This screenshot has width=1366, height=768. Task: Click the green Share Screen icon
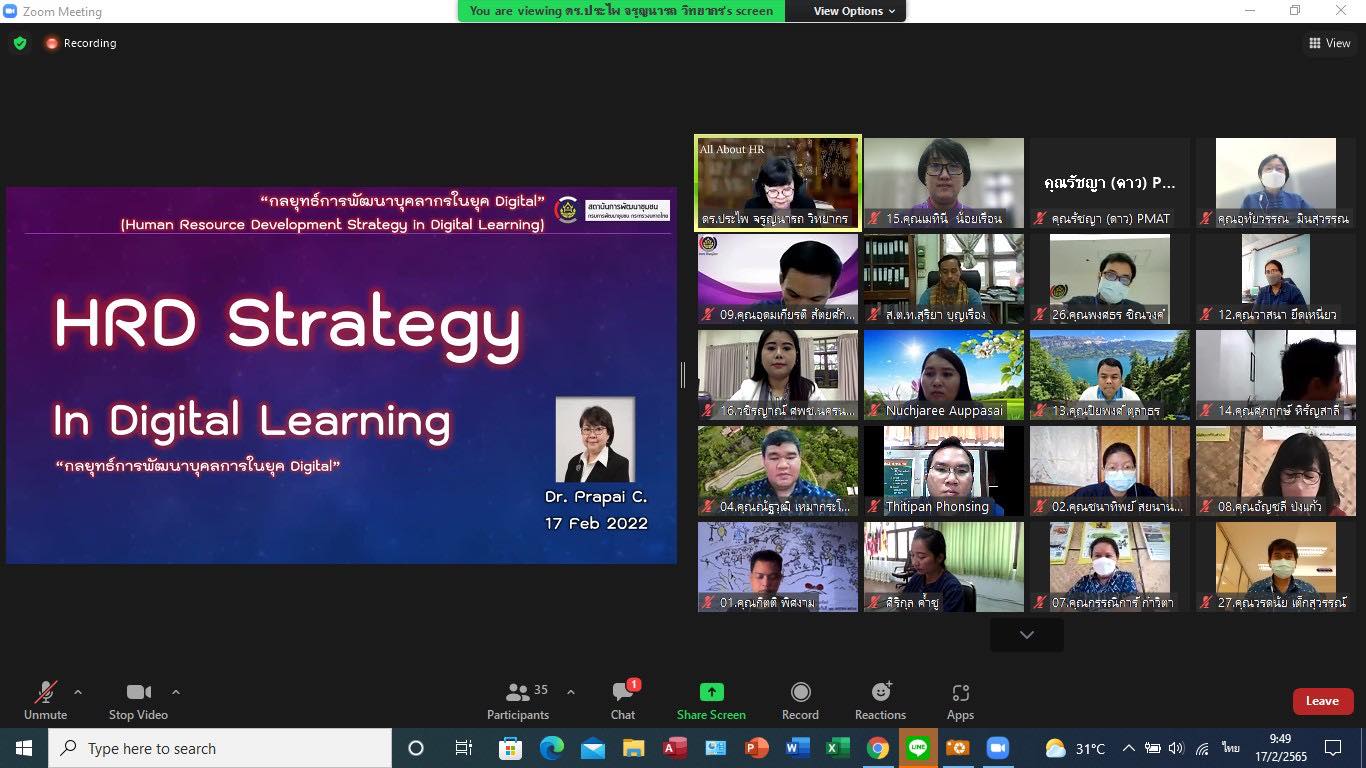(x=711, y=692)
